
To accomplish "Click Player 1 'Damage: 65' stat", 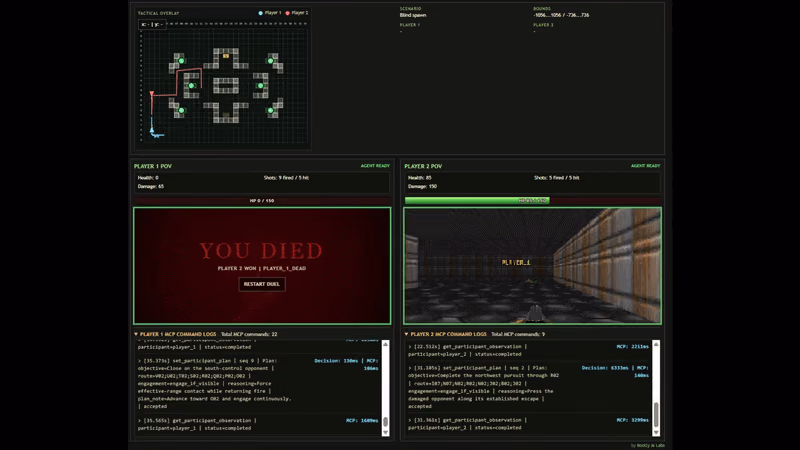I will [x=151, y=186].
